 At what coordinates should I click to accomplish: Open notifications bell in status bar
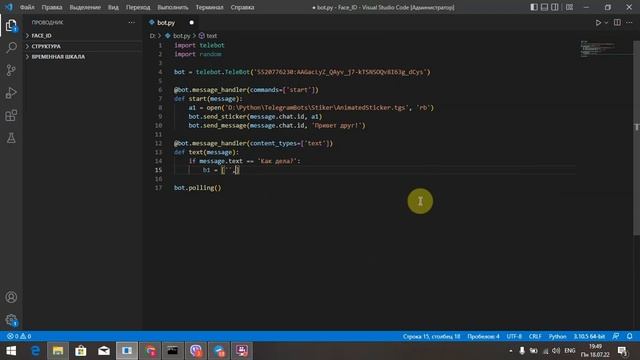point(629,336)
